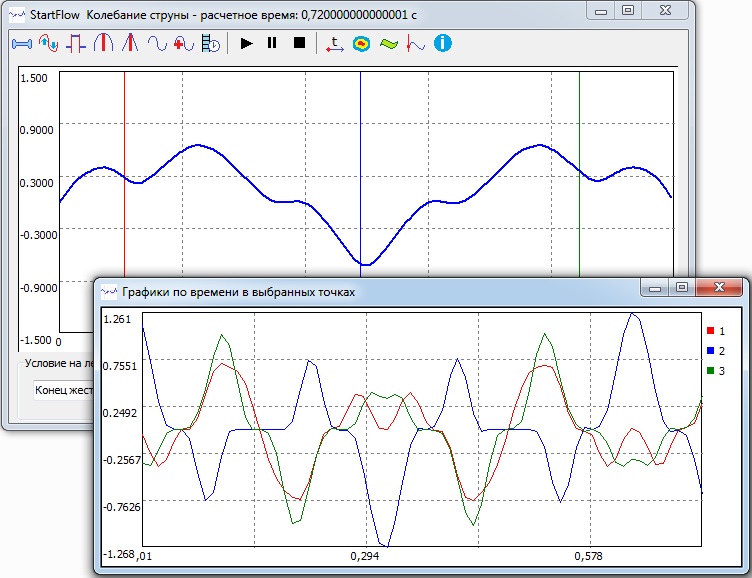Choose the parabolic arch initial shape

pyautogui.click(x=103, y=43)
